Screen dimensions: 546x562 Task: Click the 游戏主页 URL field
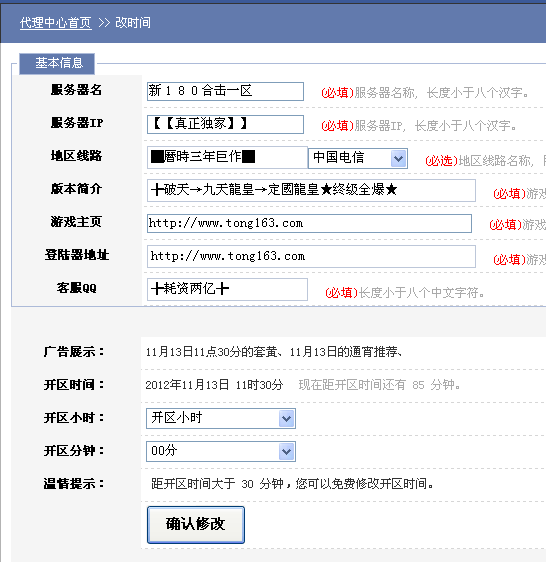pyautogui.click(x=309, y=223)
